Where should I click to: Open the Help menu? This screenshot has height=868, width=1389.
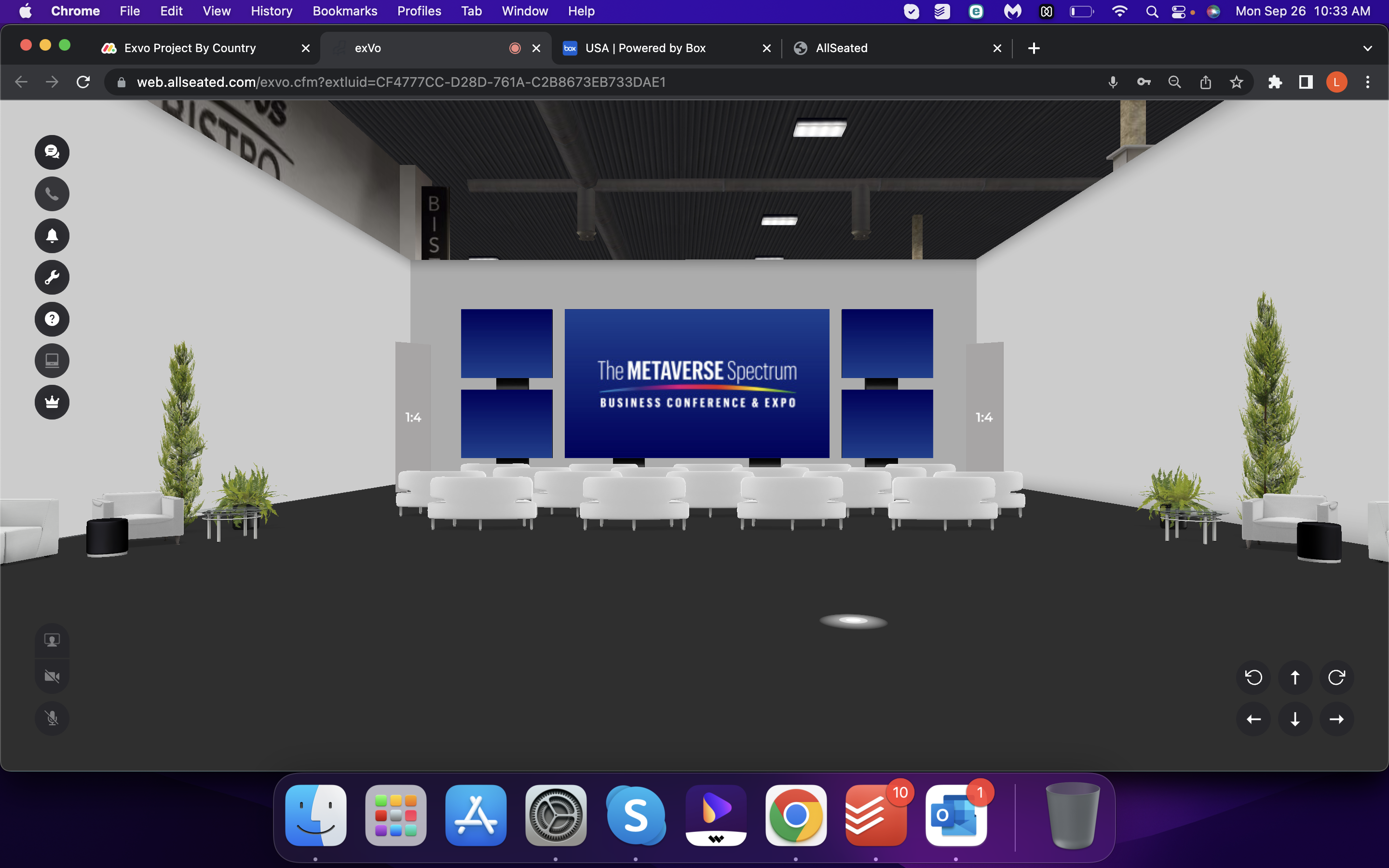(x=581, y=11)
